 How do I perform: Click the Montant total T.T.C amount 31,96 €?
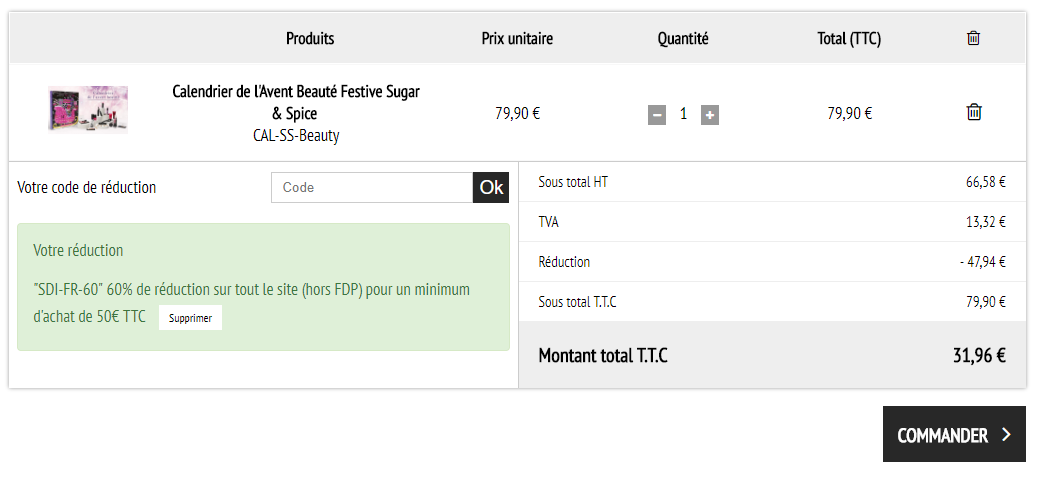978,355
